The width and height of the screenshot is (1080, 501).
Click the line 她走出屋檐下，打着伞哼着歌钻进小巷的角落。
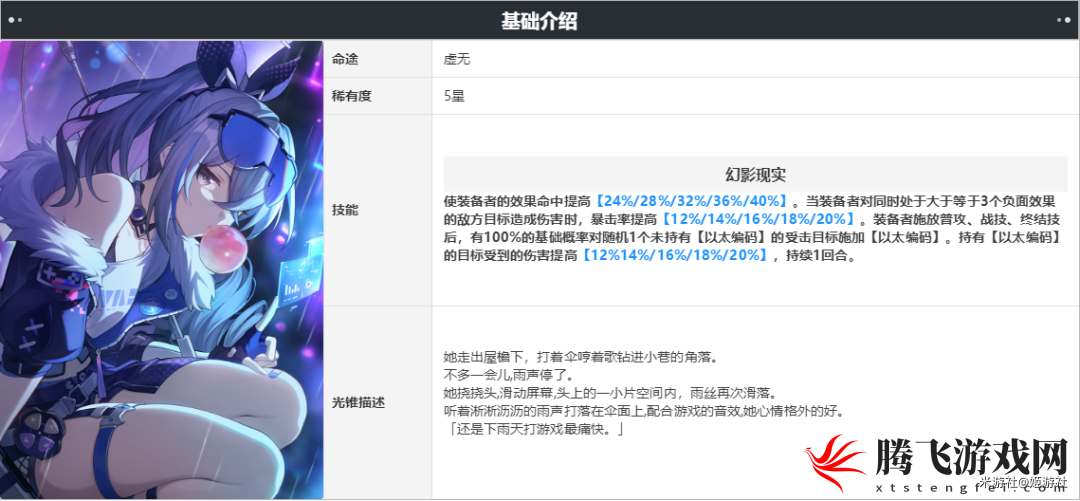pyautogui.click(x=581, y=358)
